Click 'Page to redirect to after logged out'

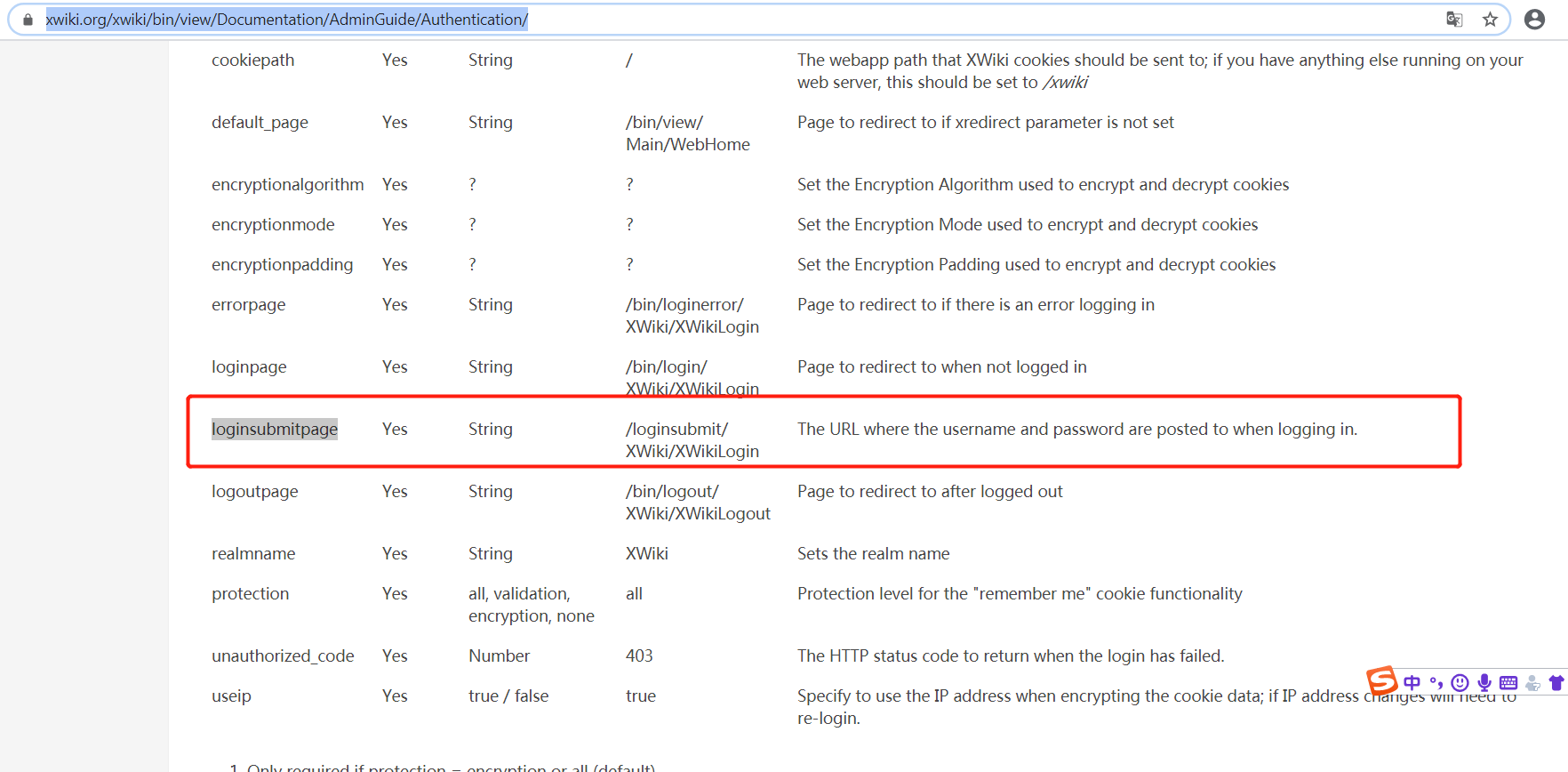[x=930, y=491]
